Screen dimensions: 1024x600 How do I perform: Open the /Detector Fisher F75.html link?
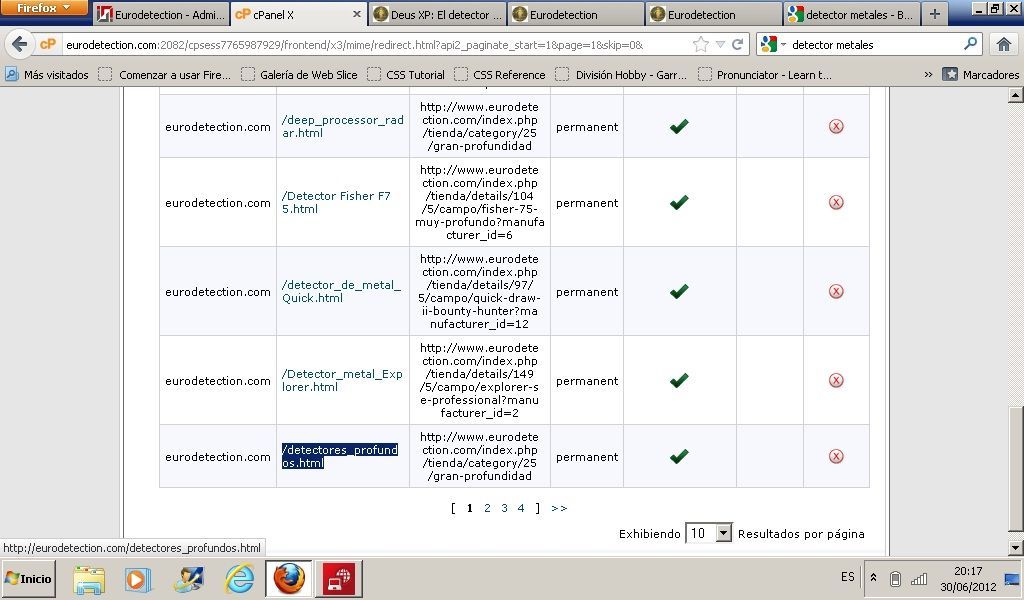pyautogui.click(x=336, y=202)
